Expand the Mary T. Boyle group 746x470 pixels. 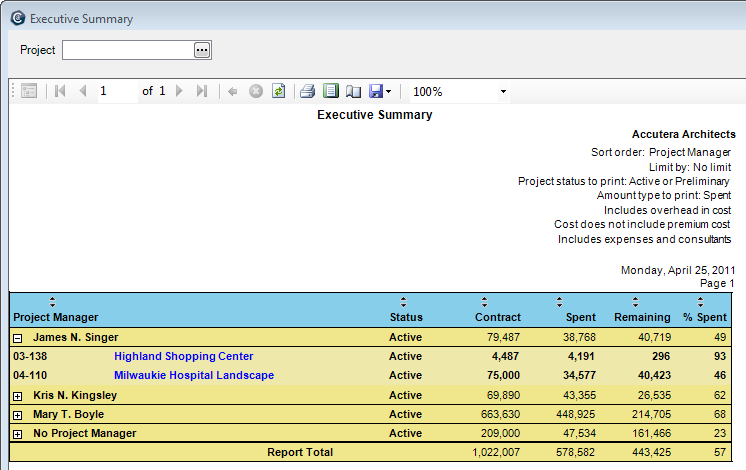[18, 415]
